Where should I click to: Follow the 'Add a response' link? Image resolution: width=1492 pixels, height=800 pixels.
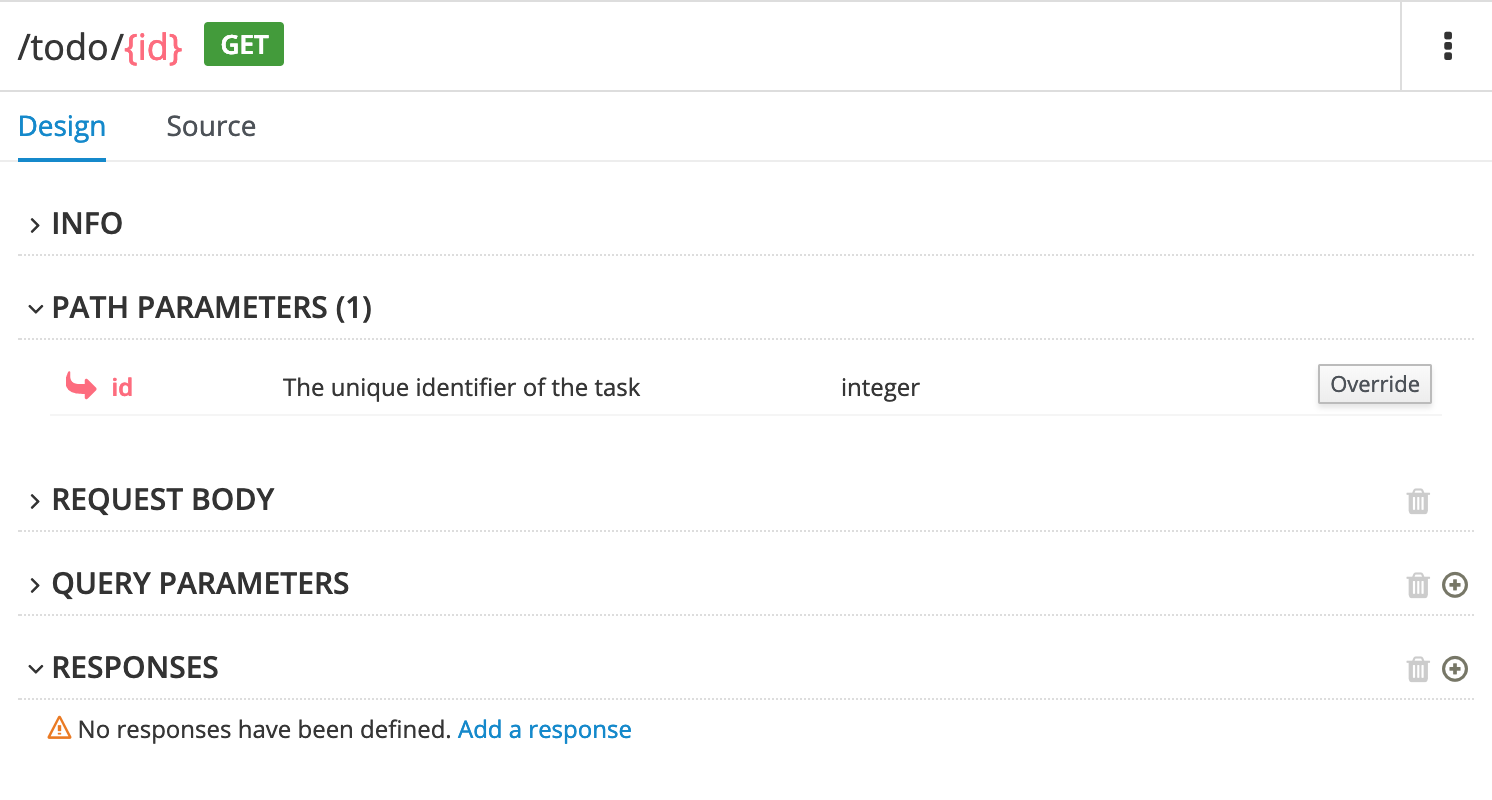pos(544,730)
